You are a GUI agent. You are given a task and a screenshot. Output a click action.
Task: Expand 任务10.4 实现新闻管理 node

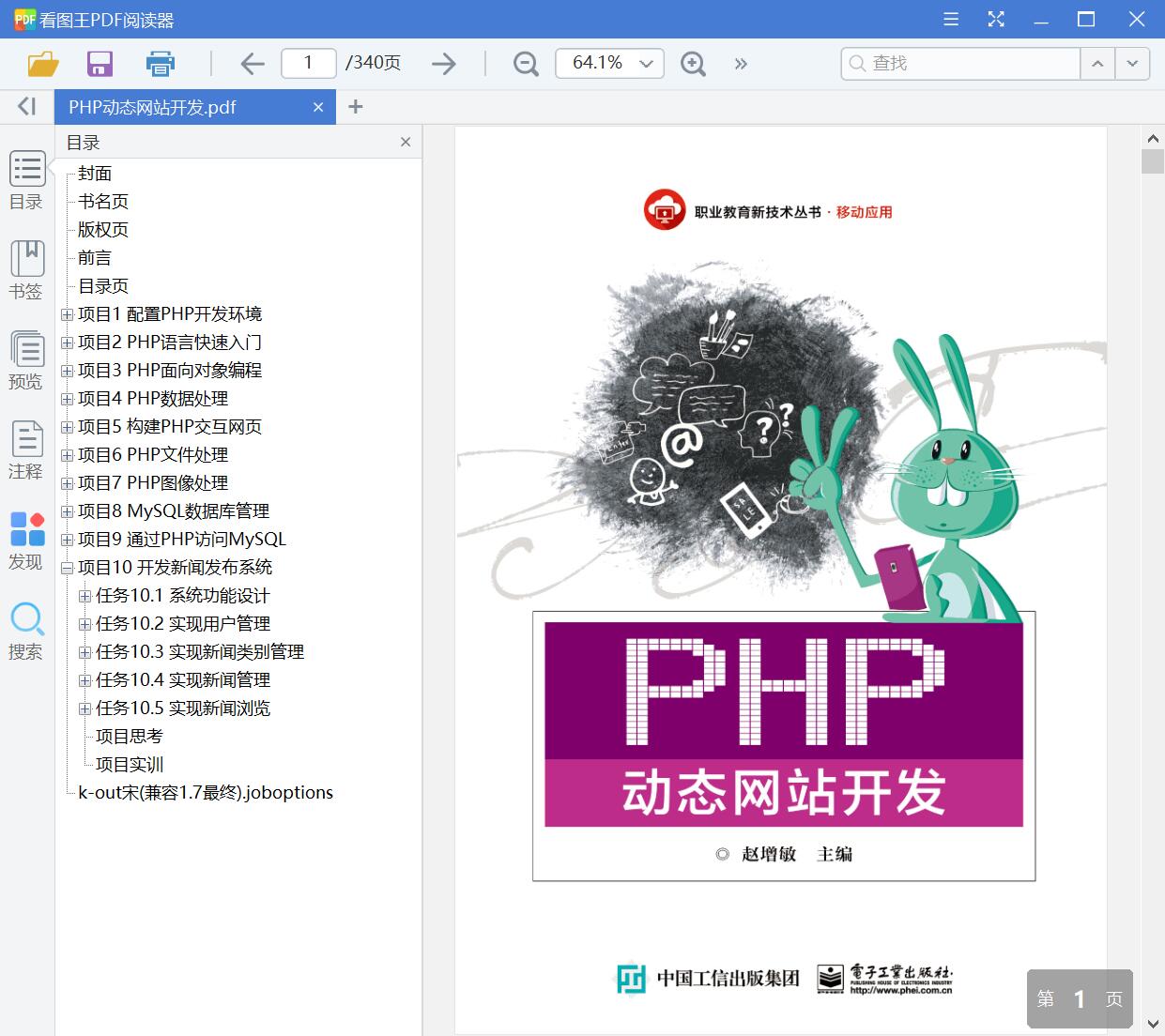coord(85,680)
